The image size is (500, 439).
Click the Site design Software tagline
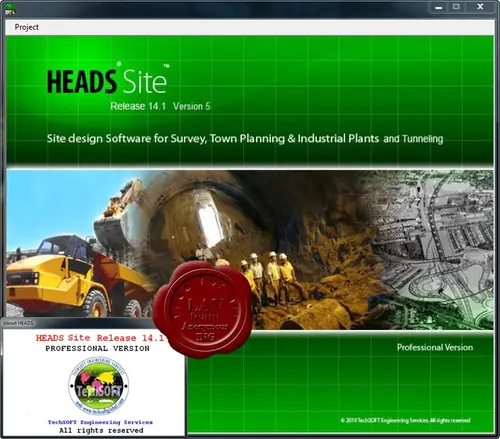point(245,138)
